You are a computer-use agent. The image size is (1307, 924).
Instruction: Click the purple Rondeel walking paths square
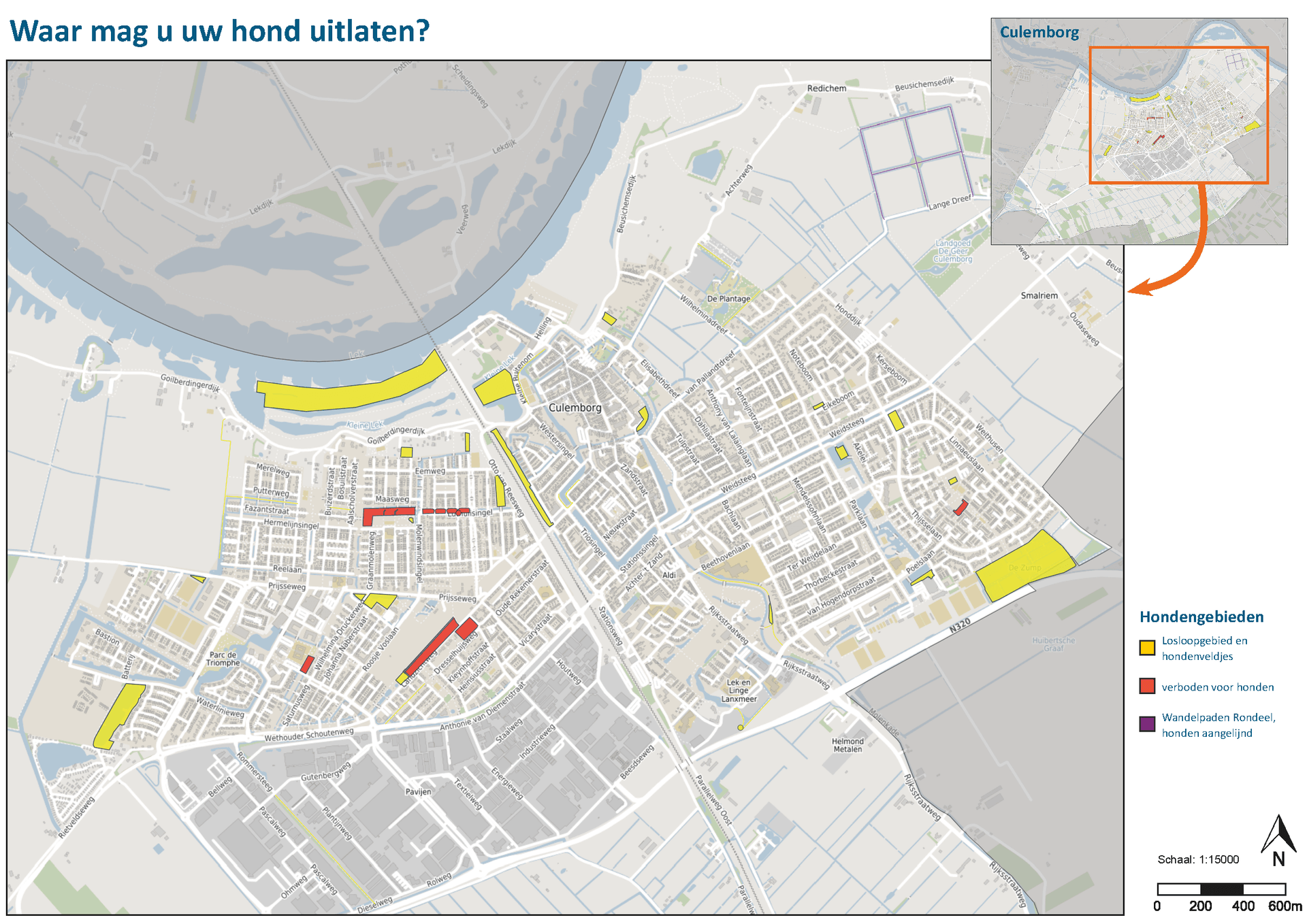pyautogui.click(x=916, y=161)
